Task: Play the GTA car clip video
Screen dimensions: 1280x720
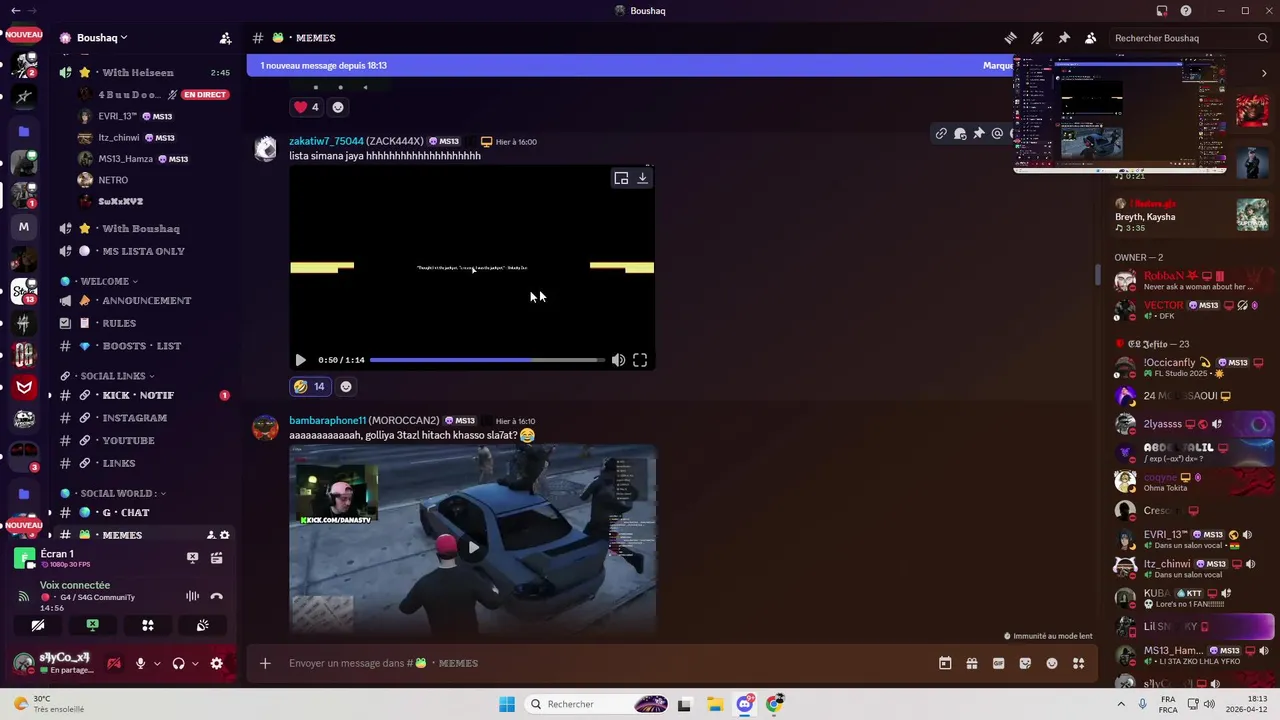Action: [473, 546]
